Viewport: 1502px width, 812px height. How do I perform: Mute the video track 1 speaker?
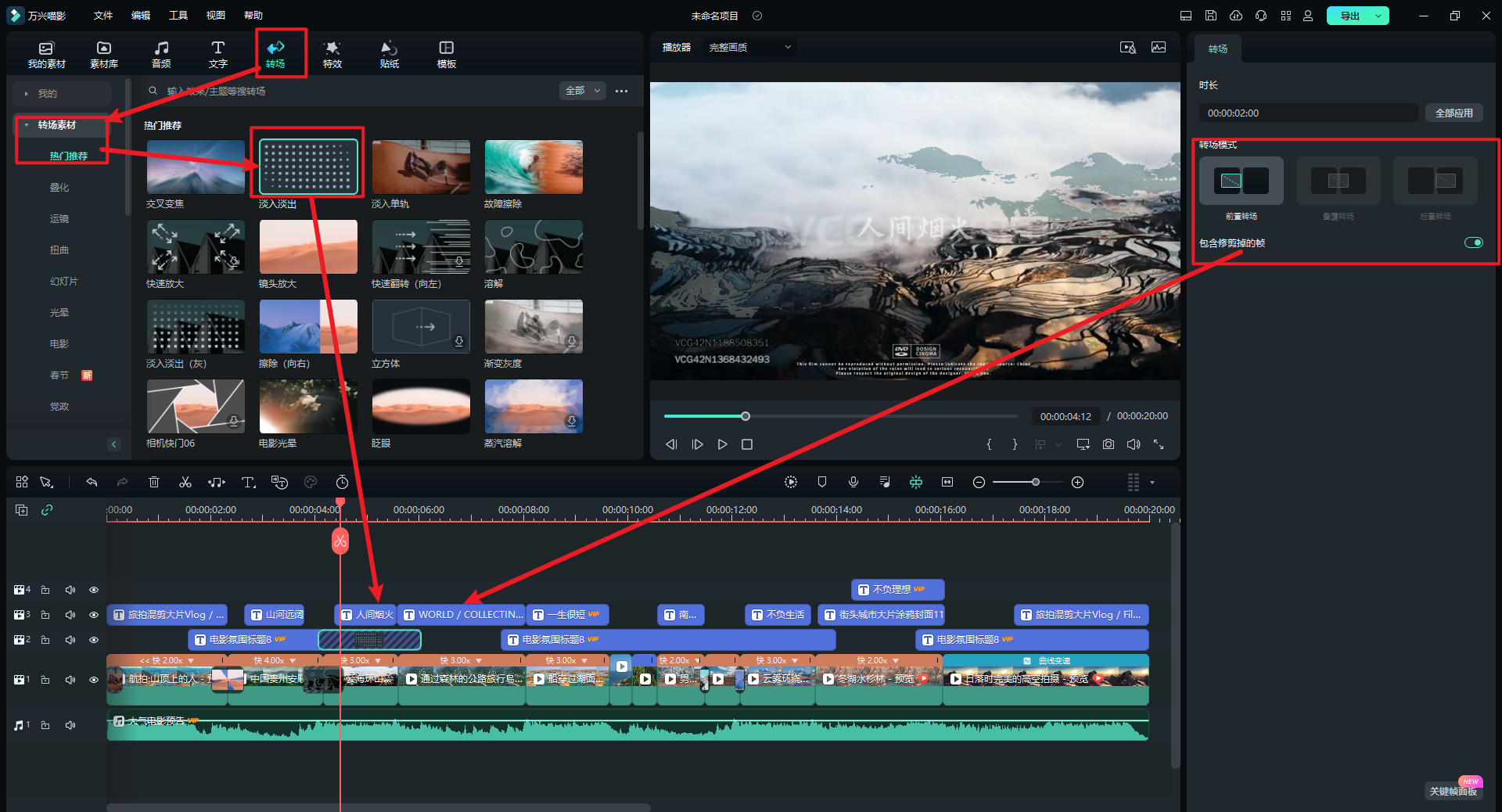tap(70, 680)
